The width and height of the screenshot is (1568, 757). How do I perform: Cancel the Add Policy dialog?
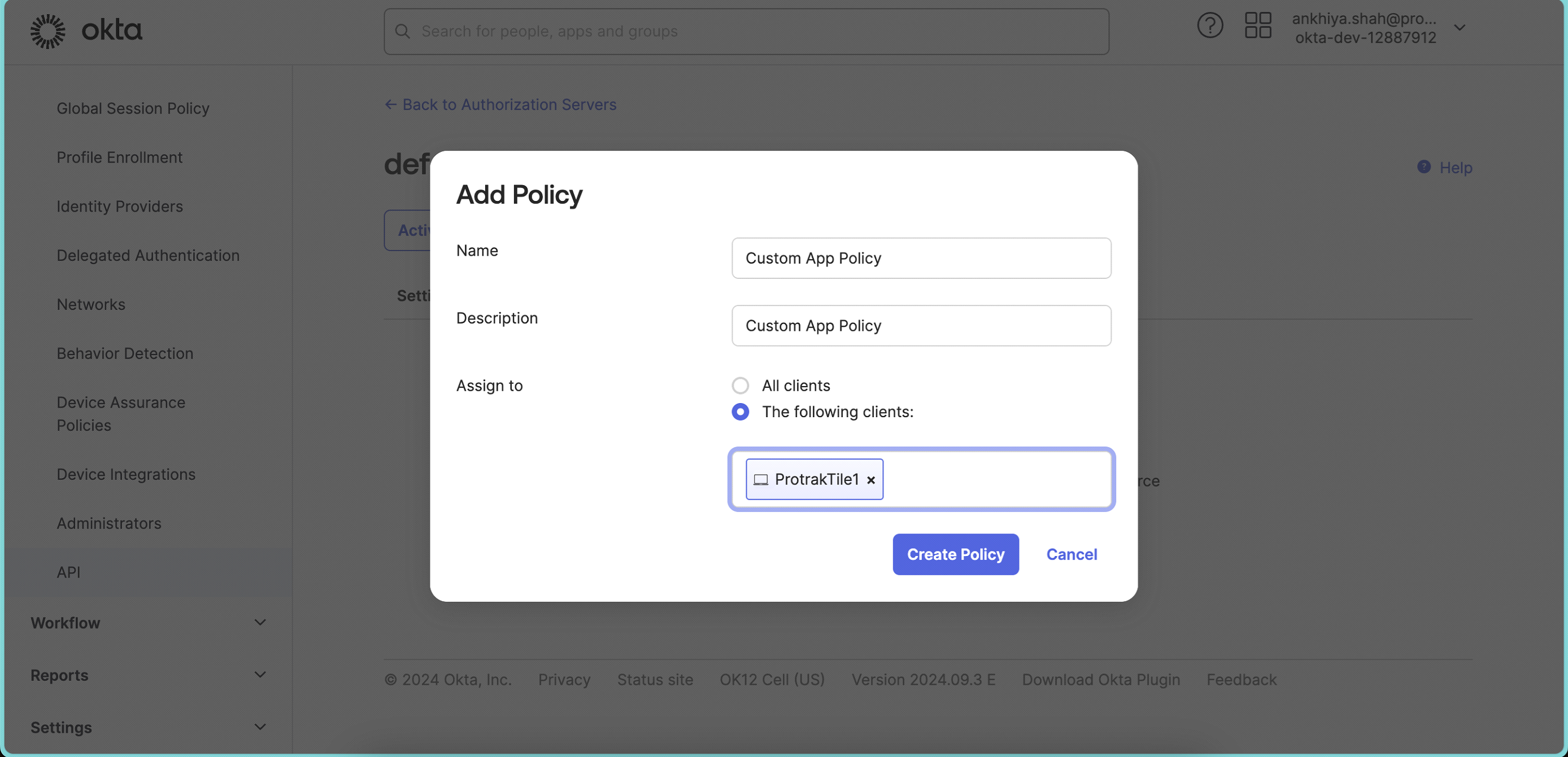(x=1071, y=554)
